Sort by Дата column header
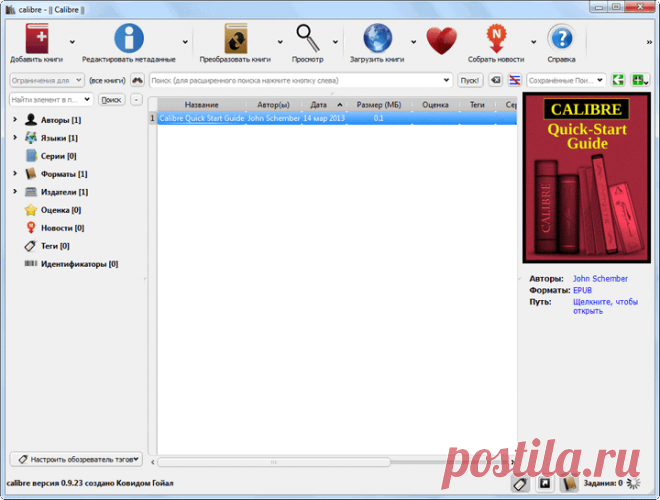The height and width of the screenshot is (500, 660). (324, 104)
